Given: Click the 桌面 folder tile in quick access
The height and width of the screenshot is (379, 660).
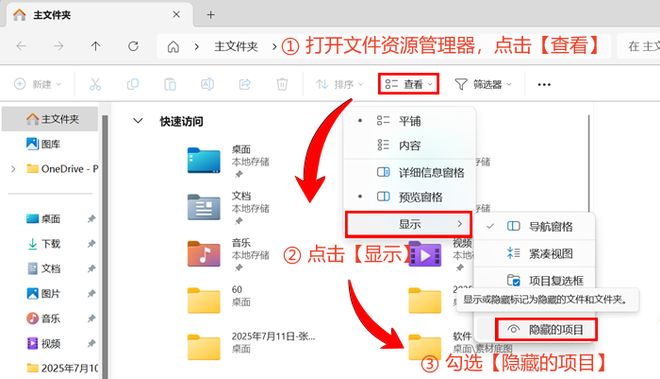Looking at the screenshot, I should pyautogui.click(x=229, y=161).
